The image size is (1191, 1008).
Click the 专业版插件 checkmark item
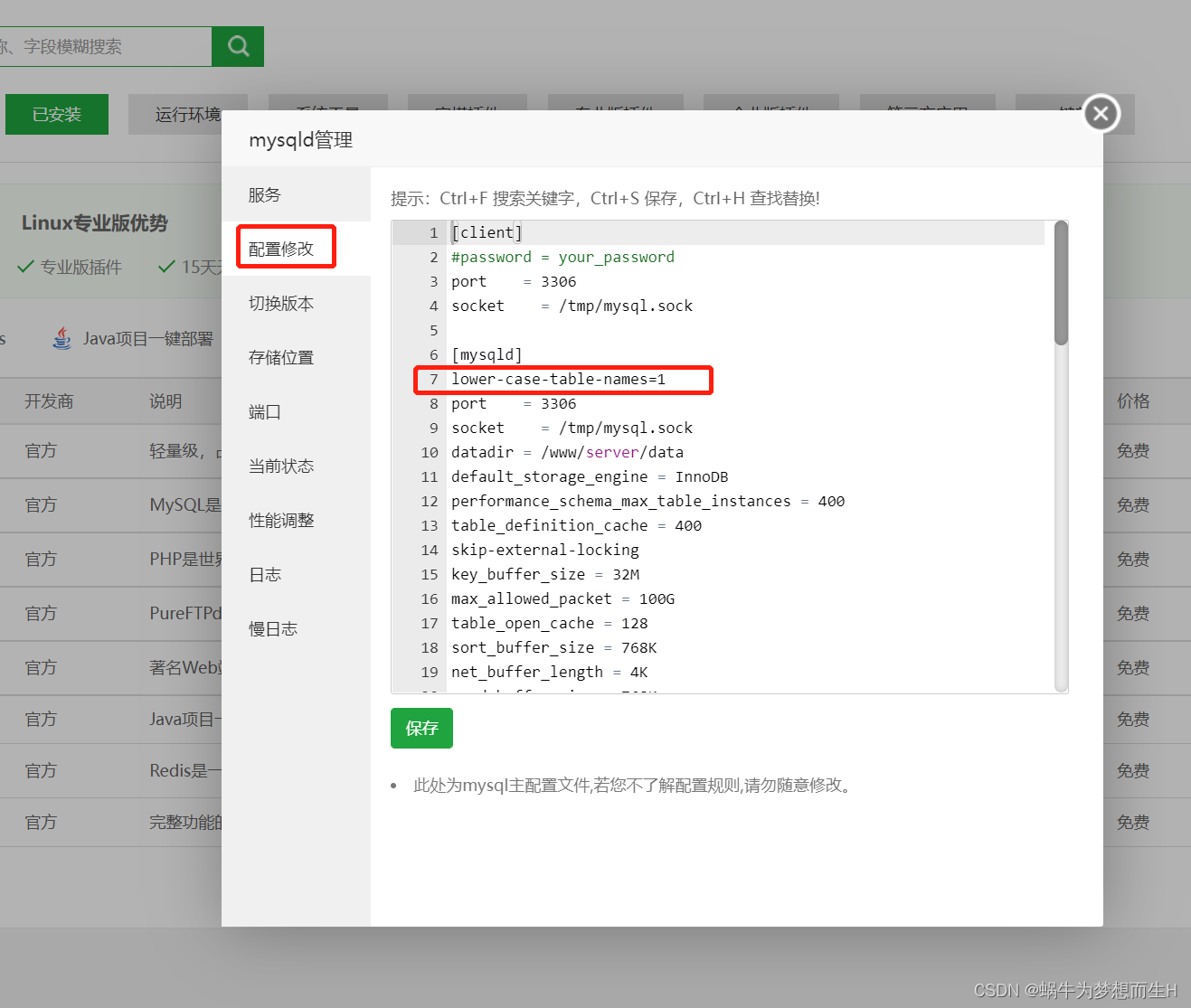coord(70,267)
